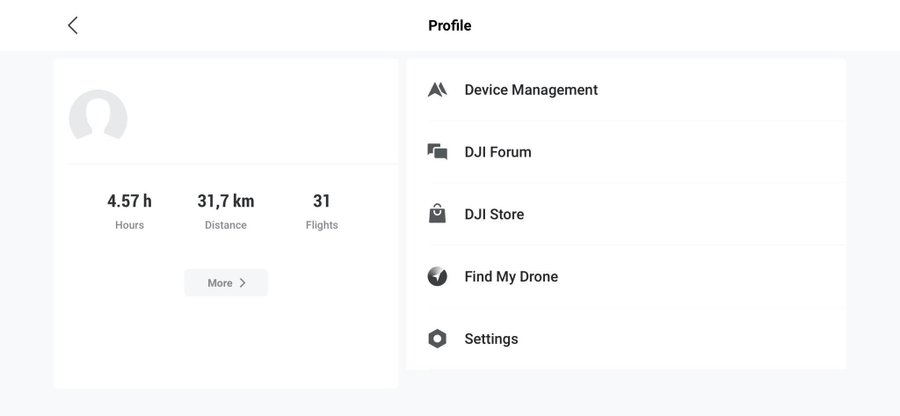
Task: Open the profile avatar picture
Action: (x=98, y=118)
